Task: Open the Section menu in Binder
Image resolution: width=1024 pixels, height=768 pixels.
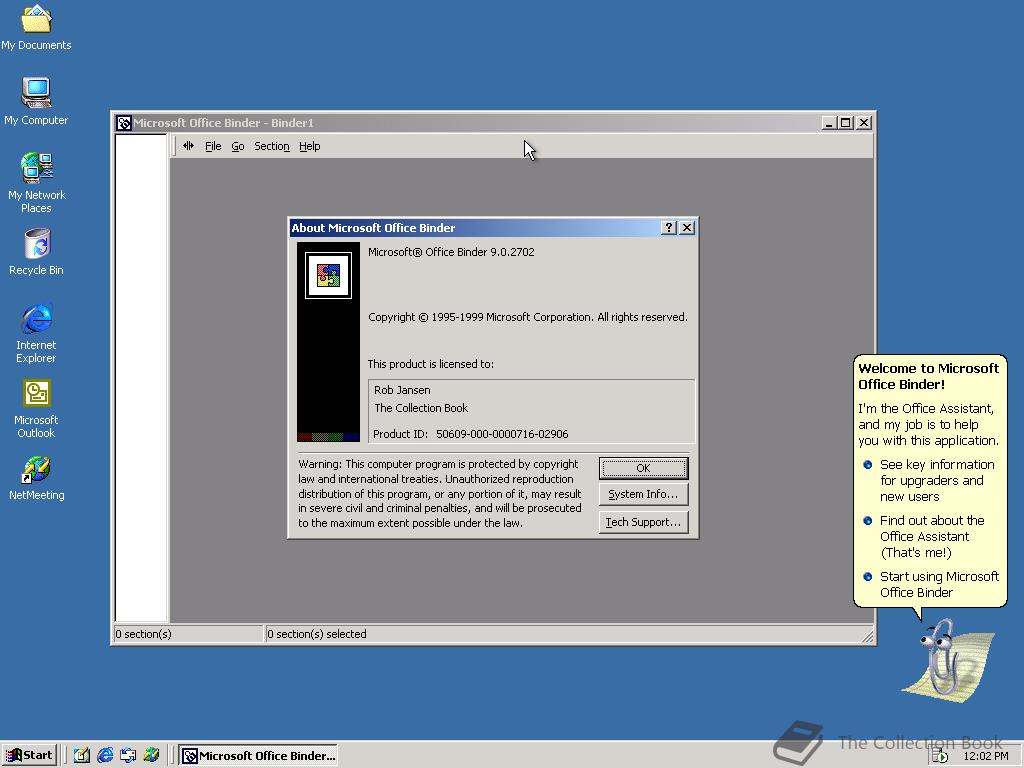Action: [x=272, y=146]
